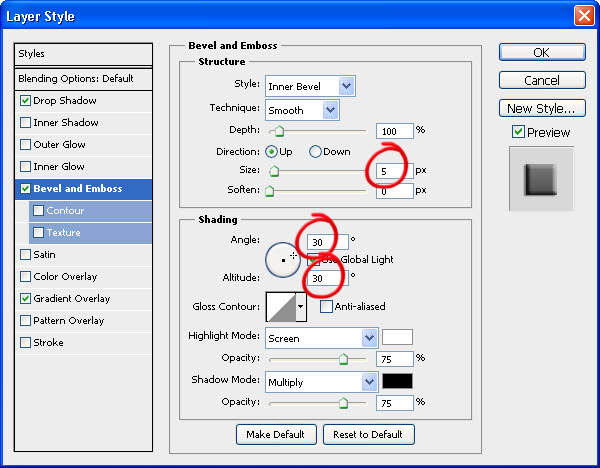
Task: Enable the Satin checkbox
Action: pyautogui.click(x=25, y=254)
